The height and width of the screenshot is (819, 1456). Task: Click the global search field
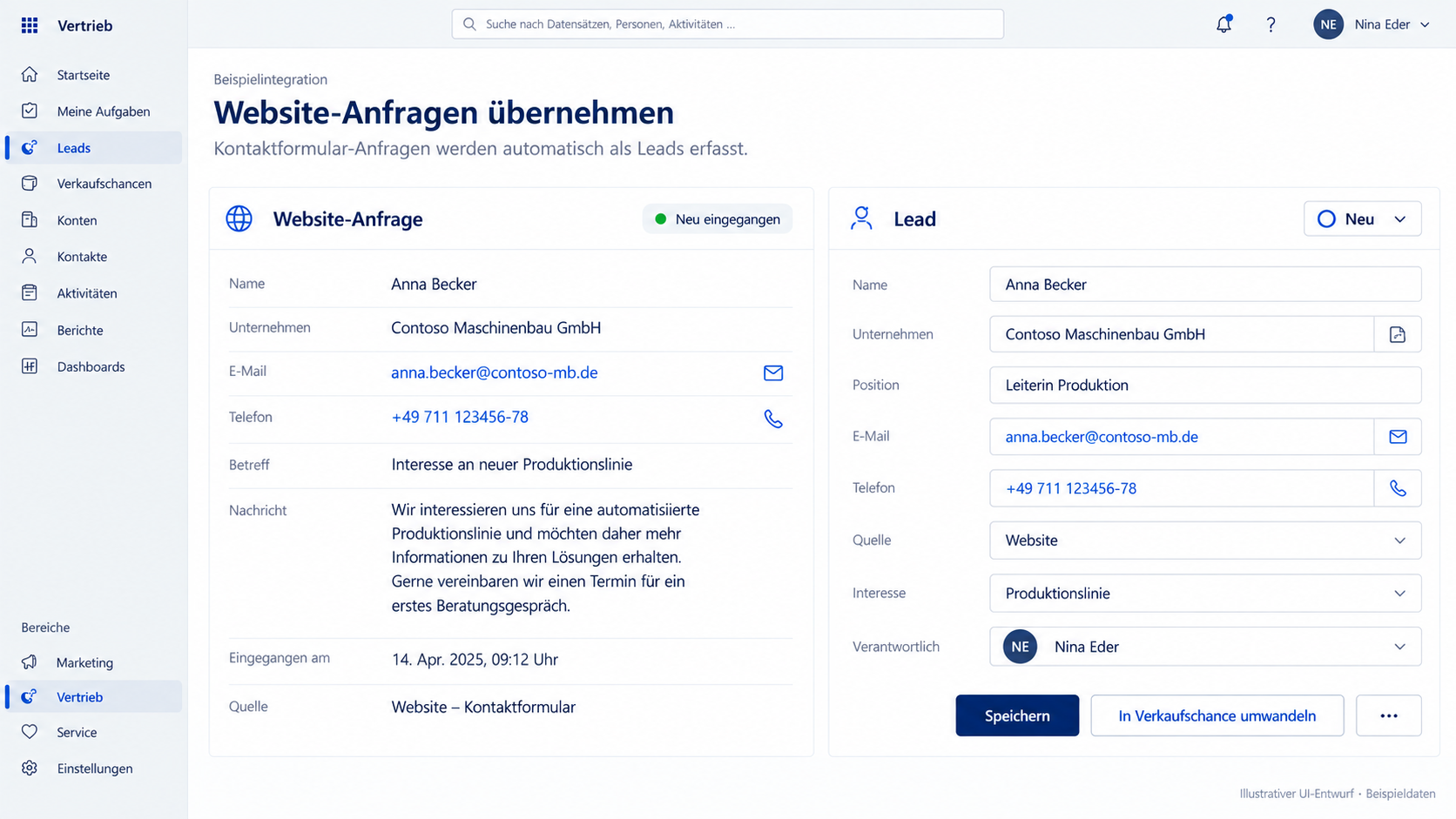coord(727,24)
